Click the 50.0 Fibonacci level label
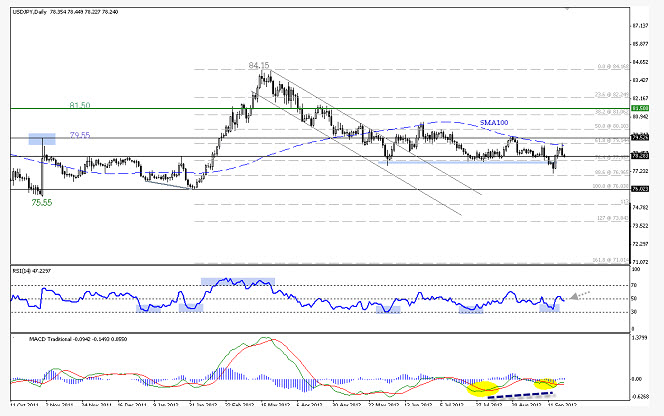This screenshot has height=416, width=664. pyautogui.click(x=612, y=126)
